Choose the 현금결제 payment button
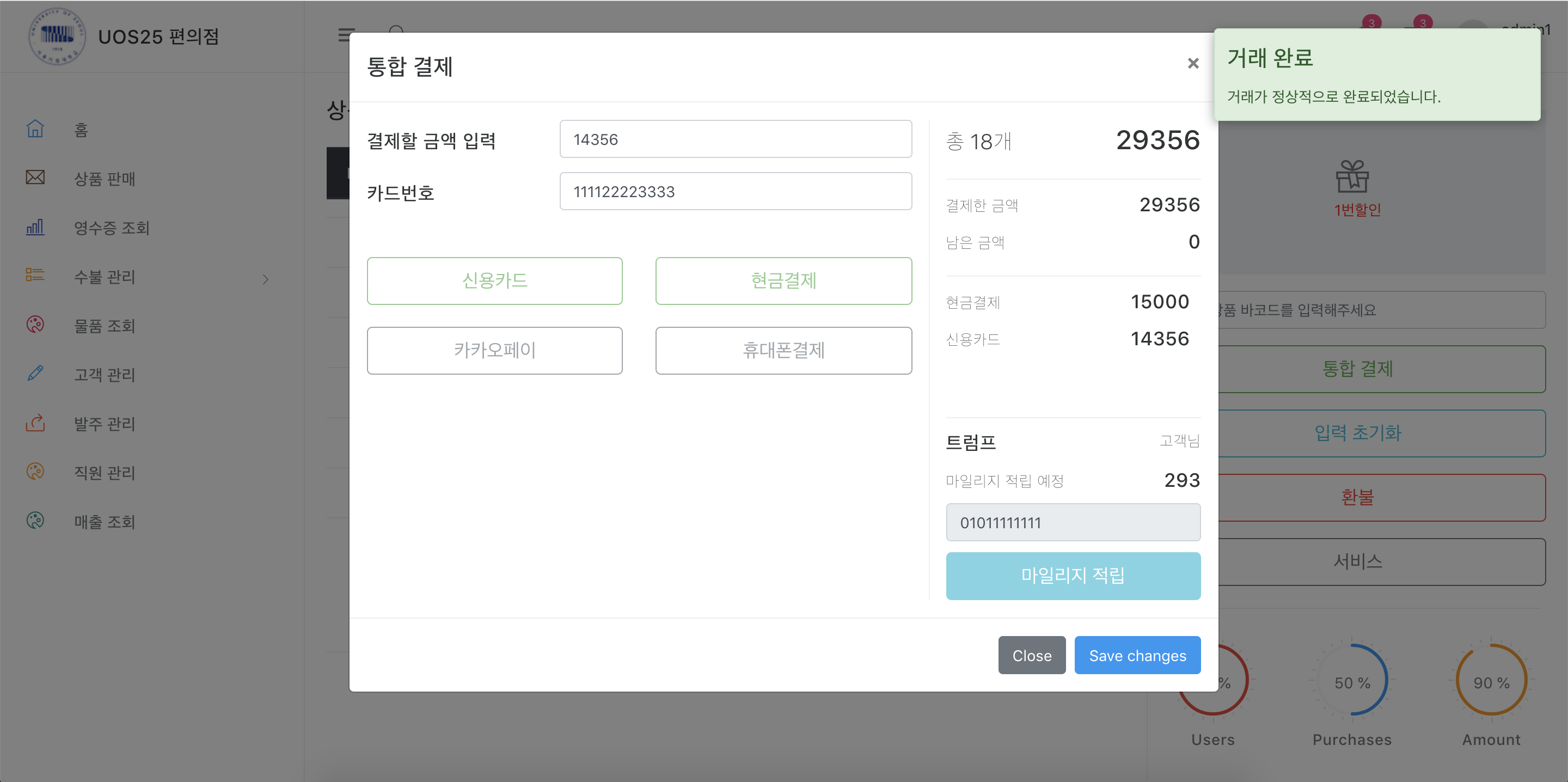Screen dimensions: 1568x782 783,281
